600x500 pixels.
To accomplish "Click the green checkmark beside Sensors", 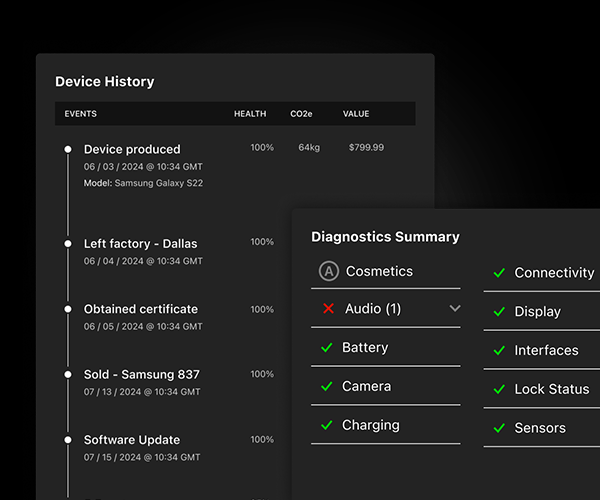I will point(499,428).
